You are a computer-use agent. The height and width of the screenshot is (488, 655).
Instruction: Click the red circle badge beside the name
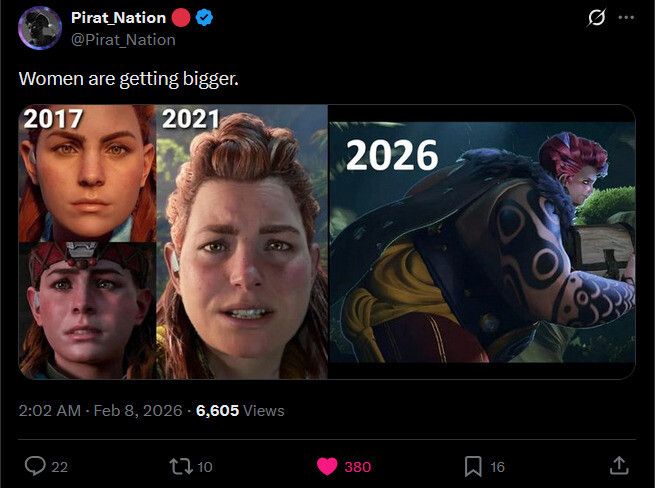click(181, 19)
